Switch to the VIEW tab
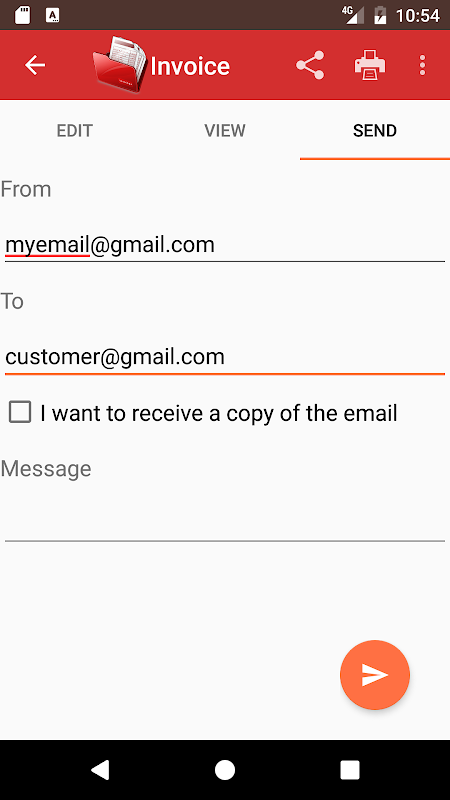Viewport: 450px width, 800px height. [x=225, y=131]
